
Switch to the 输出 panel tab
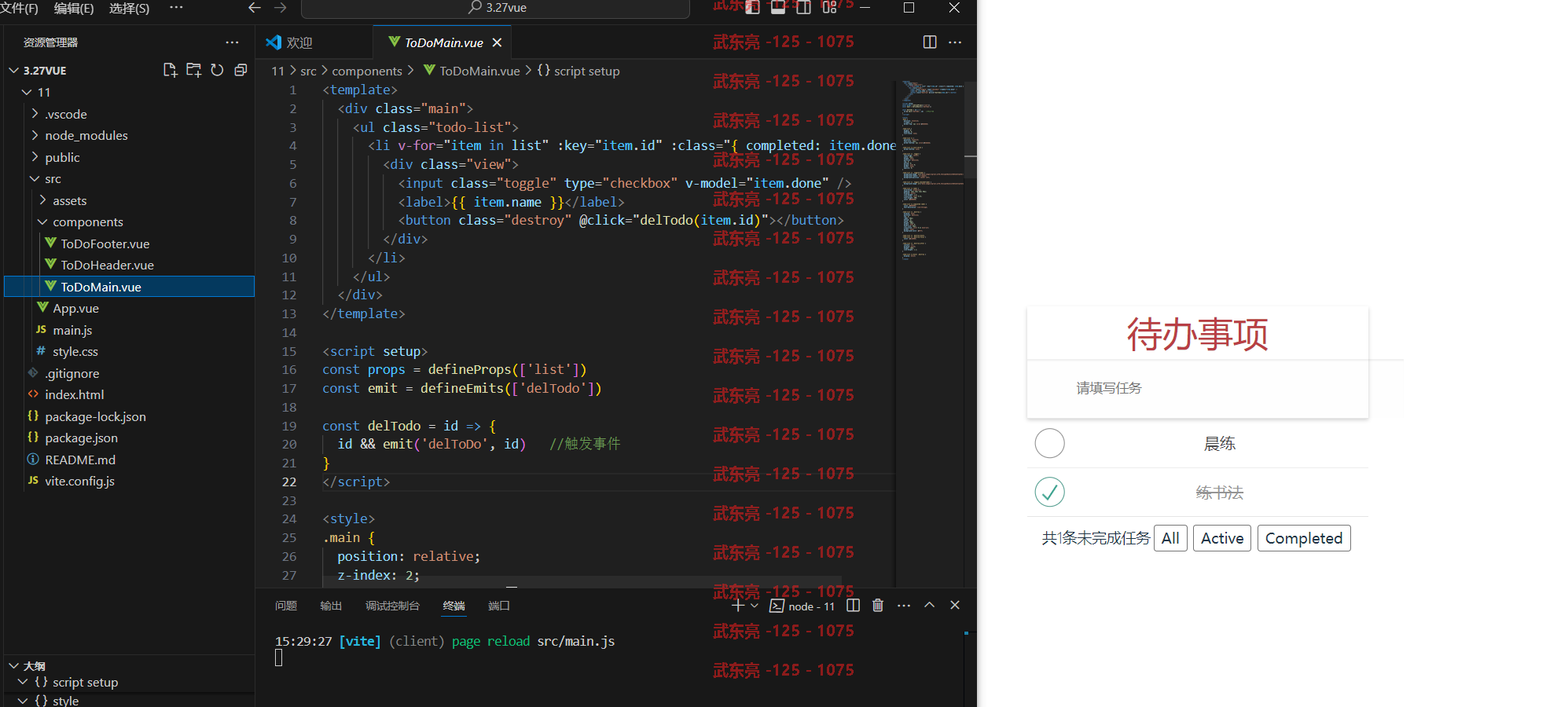(x=331, y=606)
